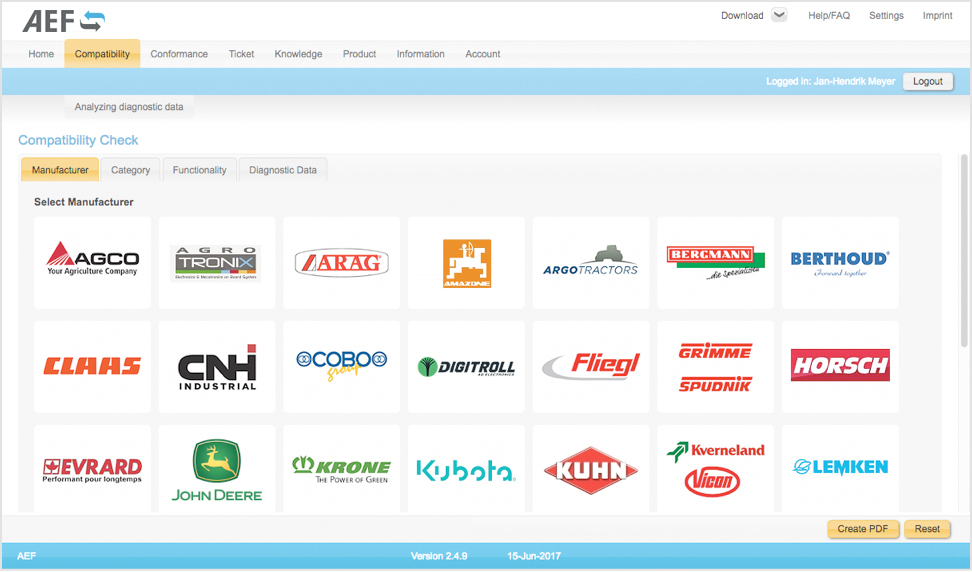Go to the Conformance menu
Image resolution: width=972 pixels, height=572 pixels.
[179, 54]
